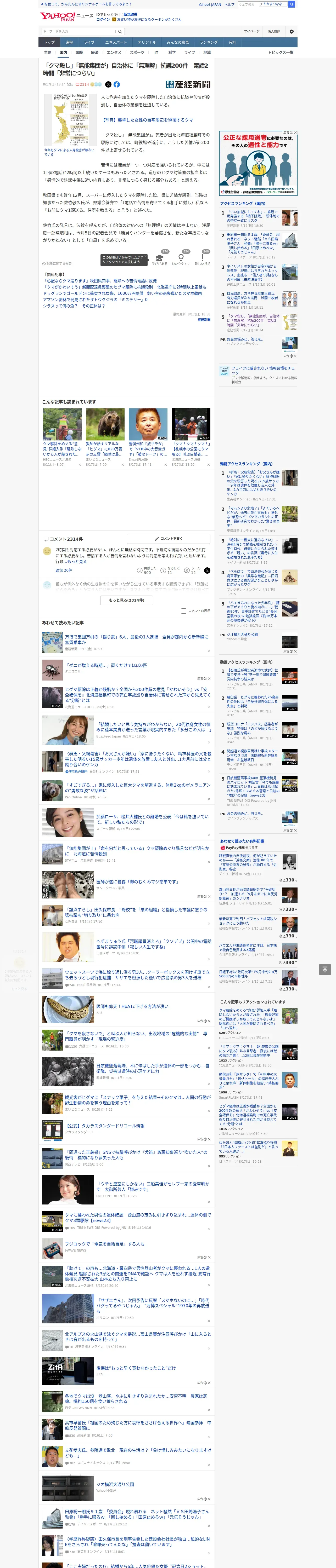This screenshot has height=1568, width=336.
Task: Click the もっと見る(2314件) button
Action: coord(127,600)
